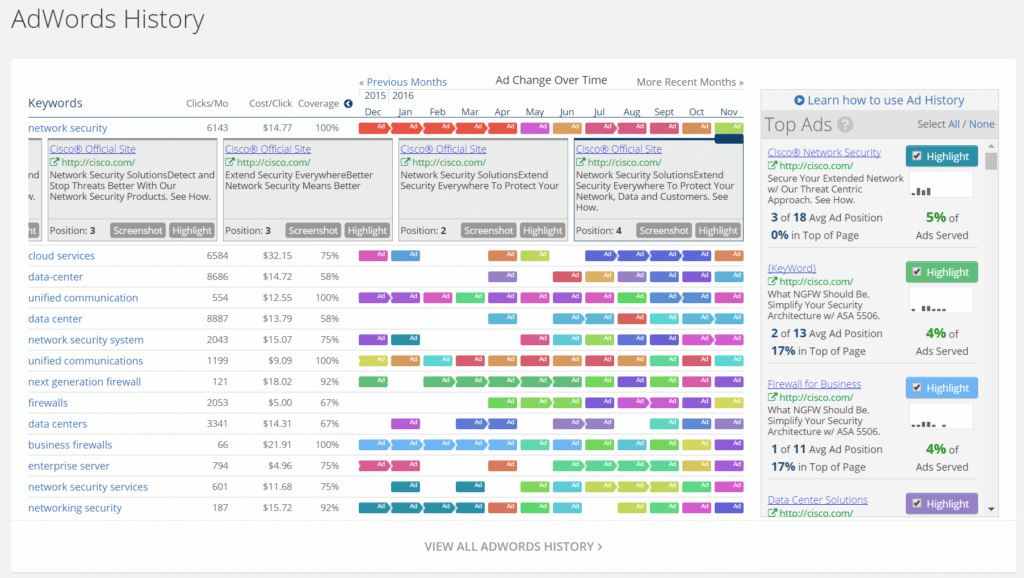Click external link icon in the Extend Security EverywhereBetter ad card
This screenshot has width=1024, height=578.
coord(230,162)
